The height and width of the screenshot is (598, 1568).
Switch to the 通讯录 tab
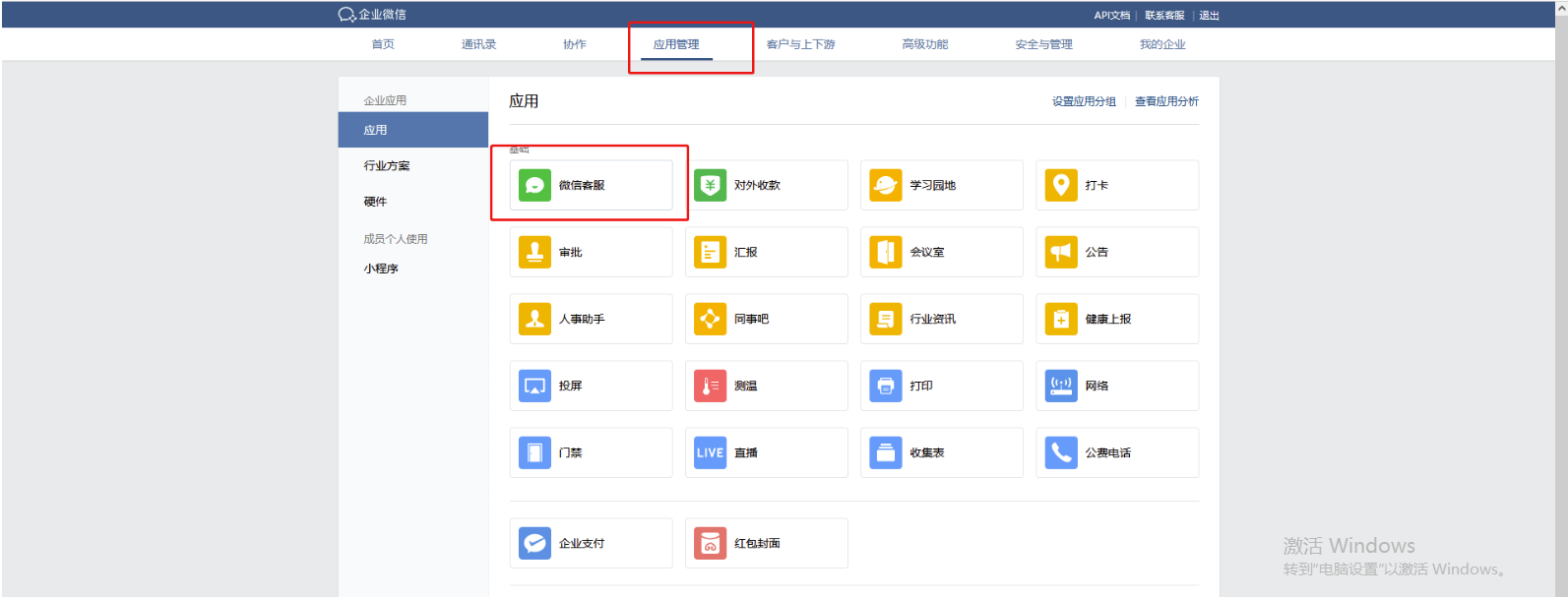point(478,44)
